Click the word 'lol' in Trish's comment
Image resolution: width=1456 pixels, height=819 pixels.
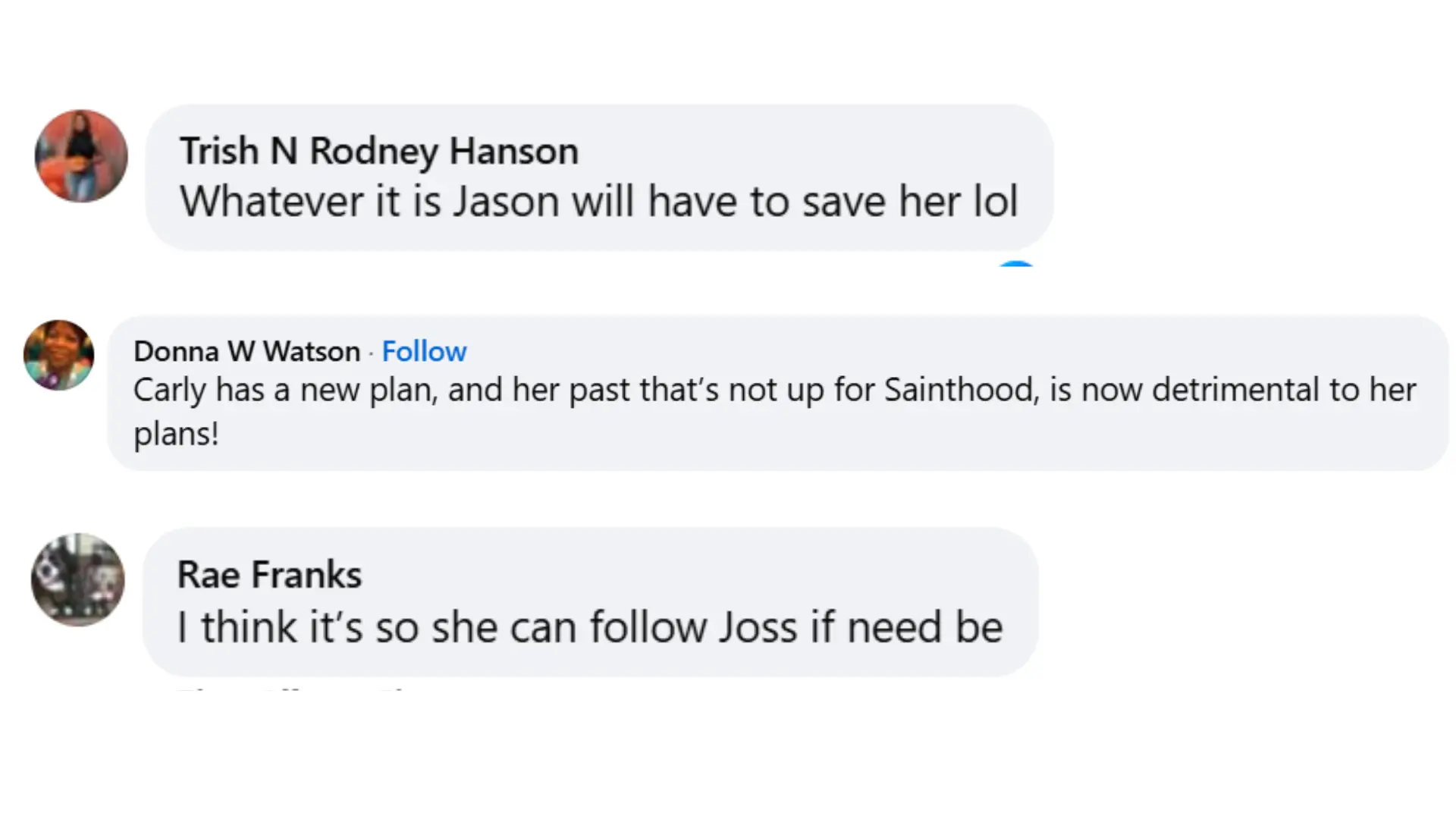pyautogui.click(x=994, y=202)
